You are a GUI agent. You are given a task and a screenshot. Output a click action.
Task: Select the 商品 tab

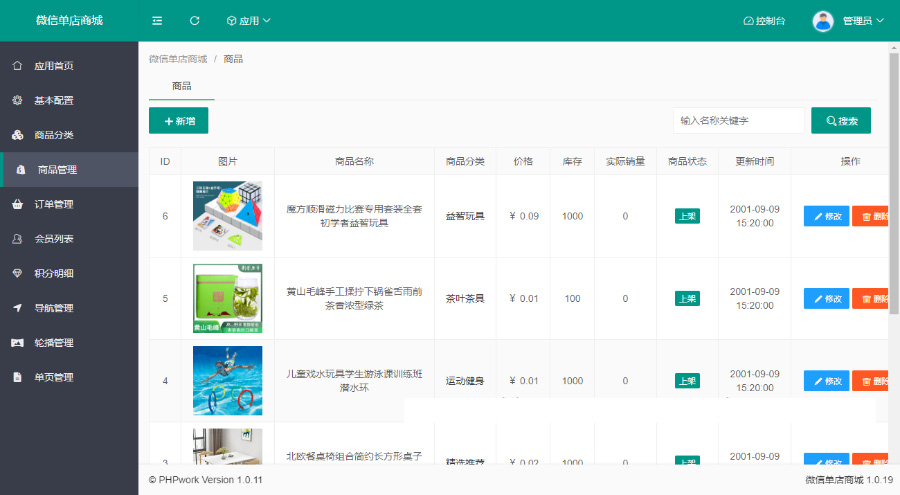pyautogui.click(x=181, y=86)
